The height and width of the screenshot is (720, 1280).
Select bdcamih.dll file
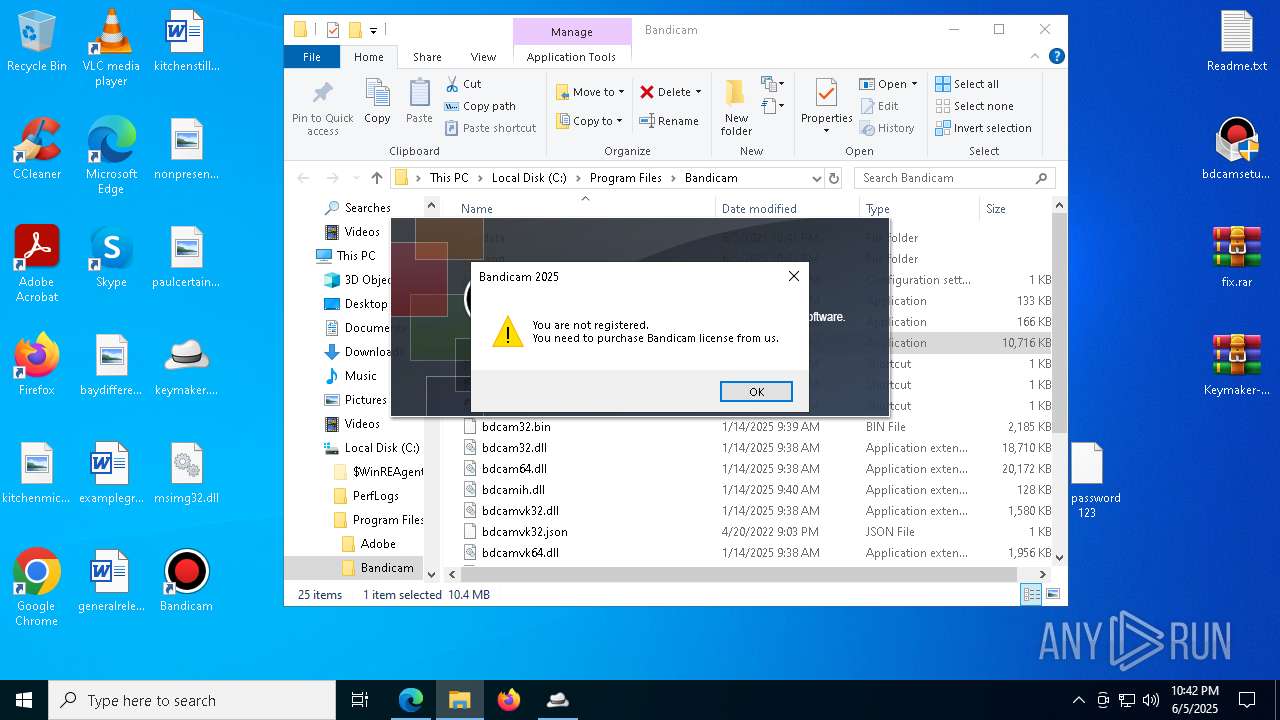tap(513, 490)
